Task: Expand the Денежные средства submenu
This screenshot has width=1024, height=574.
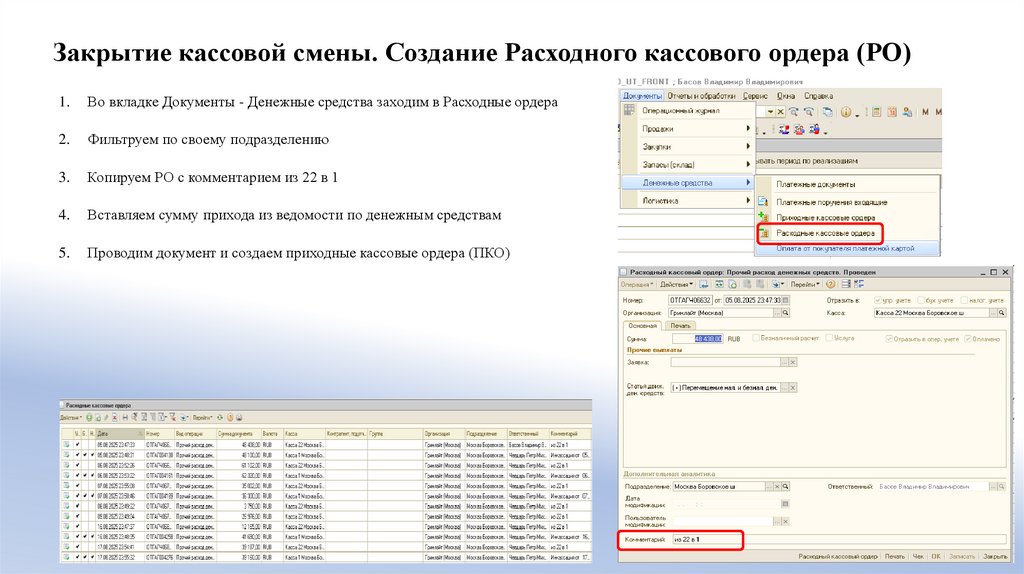Action: tap(686, 183)
